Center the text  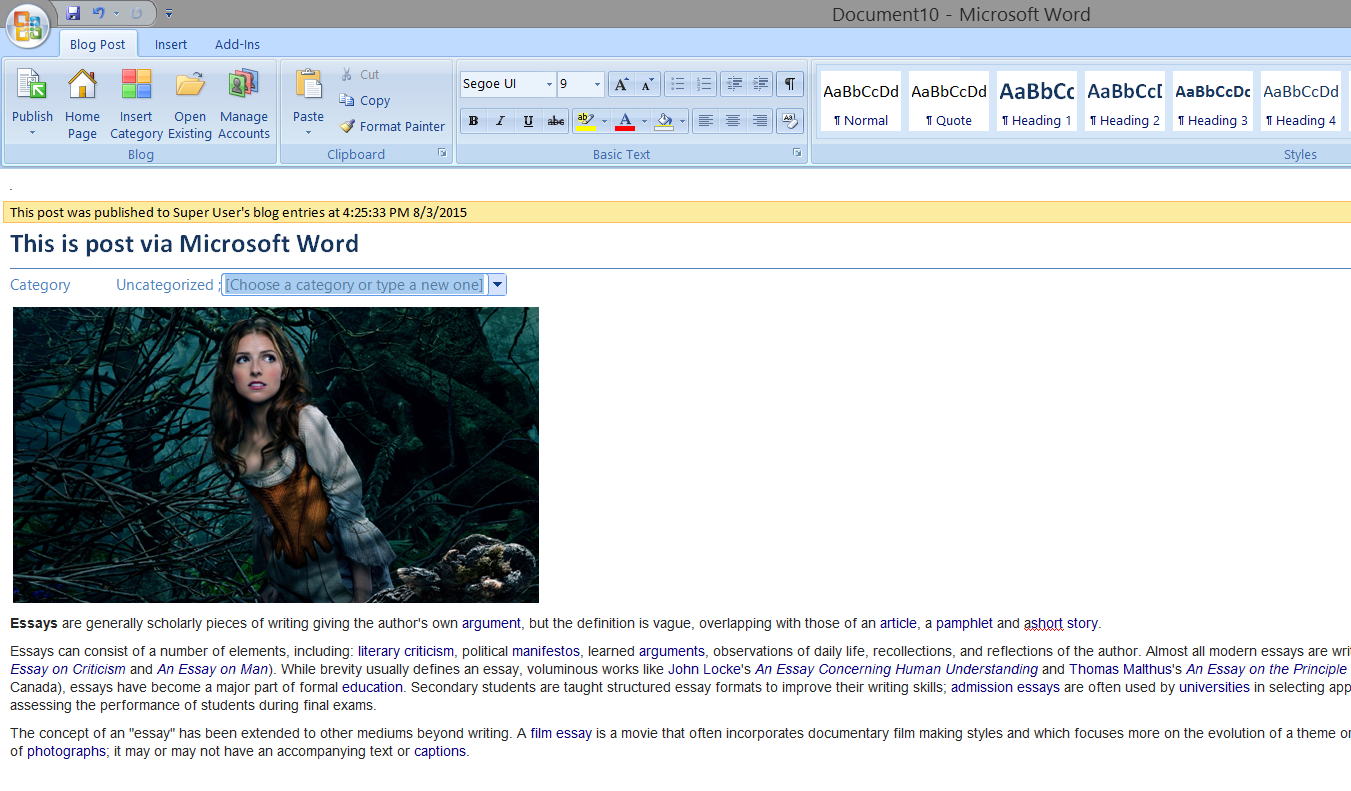733,121
